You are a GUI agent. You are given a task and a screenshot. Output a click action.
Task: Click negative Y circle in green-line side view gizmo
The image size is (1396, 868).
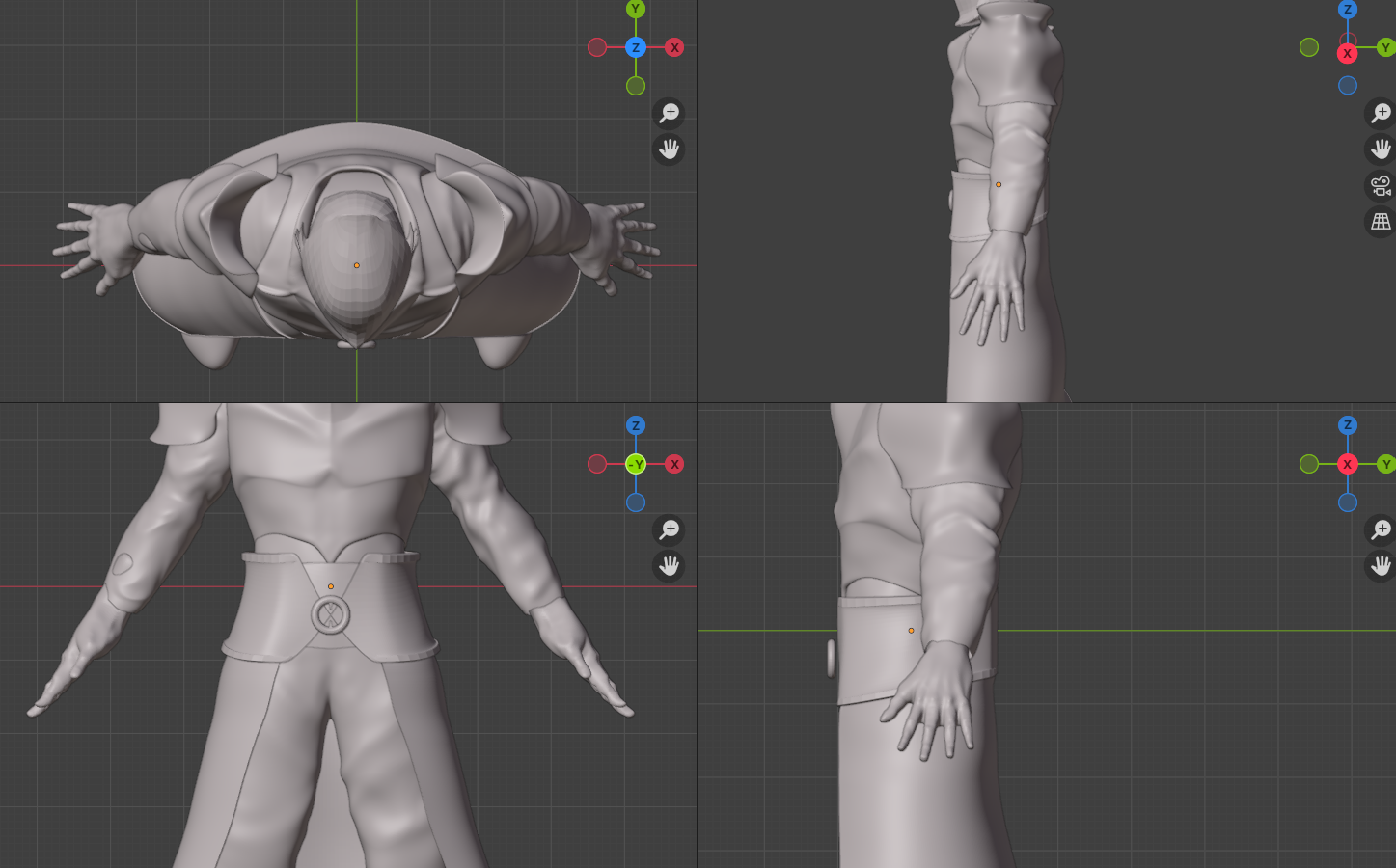click(1309, 464)
